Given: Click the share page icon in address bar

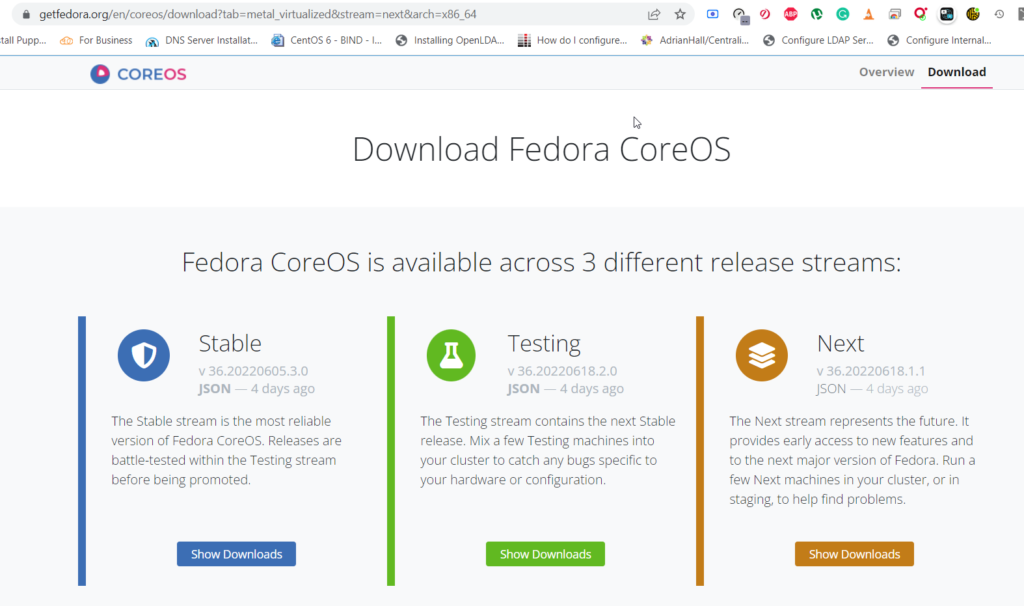Looking at the screenshot, I should click(x=654, y=14).
